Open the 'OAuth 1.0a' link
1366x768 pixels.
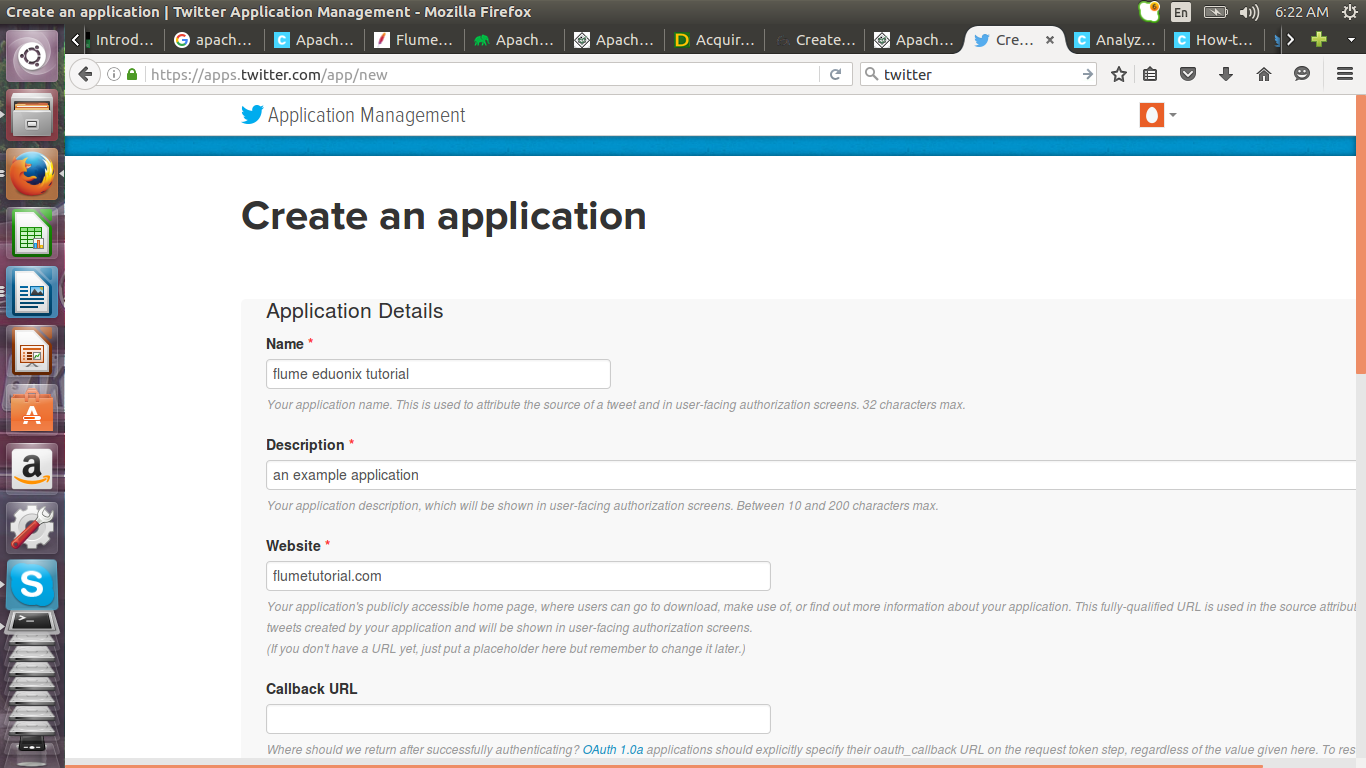613,750
